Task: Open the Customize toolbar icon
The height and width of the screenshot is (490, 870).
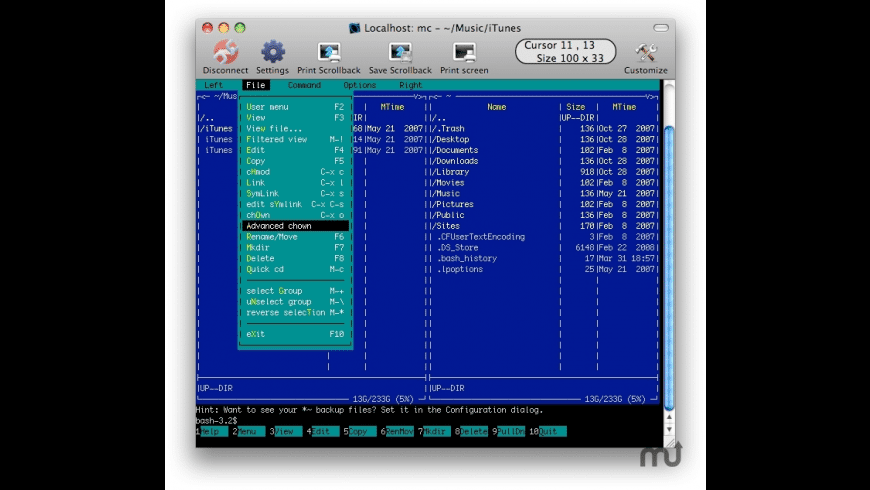Action: click(x=646, y=53)
